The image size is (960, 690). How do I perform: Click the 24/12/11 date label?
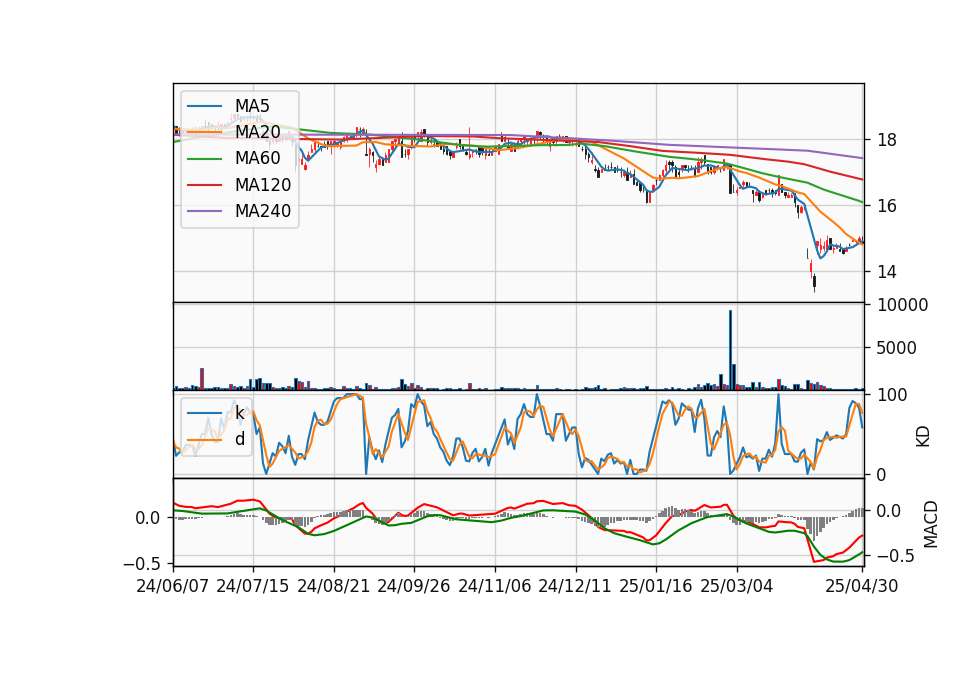pyautogui.click(x=575, y=586)
